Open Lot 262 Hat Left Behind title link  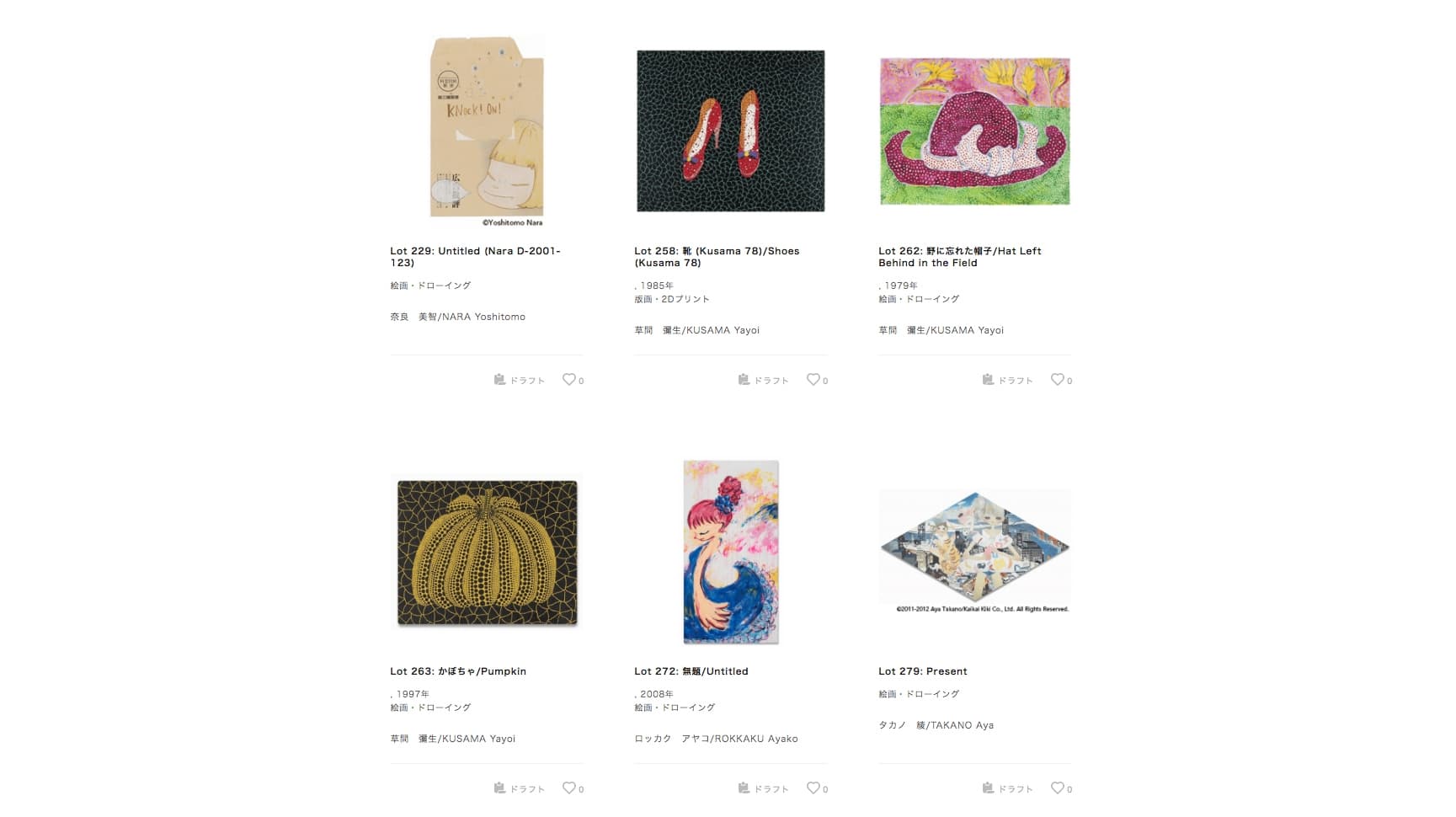pos(960,257)
